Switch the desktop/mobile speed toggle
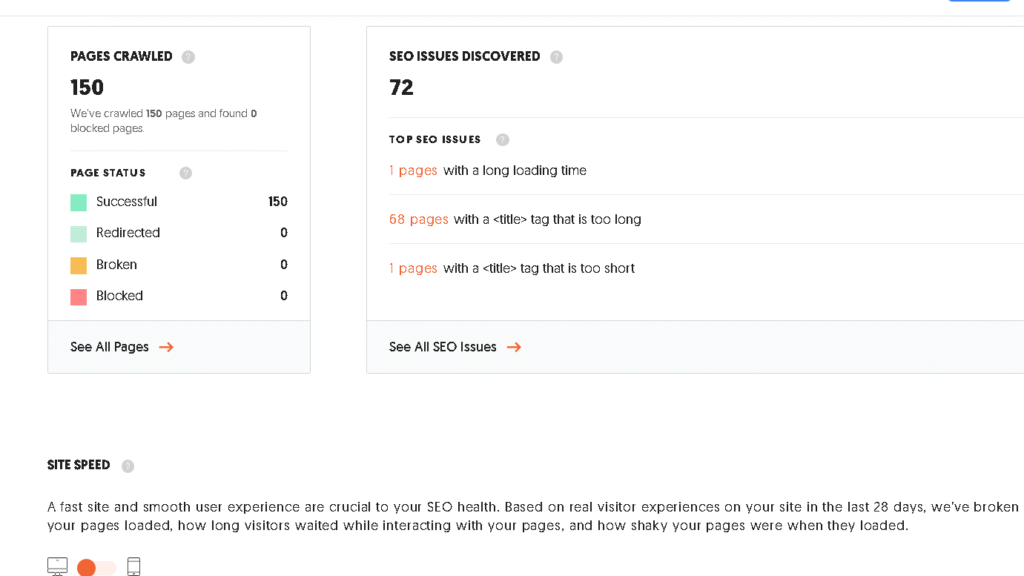This screenshot has height=576, width=1024. pos(95,566)
